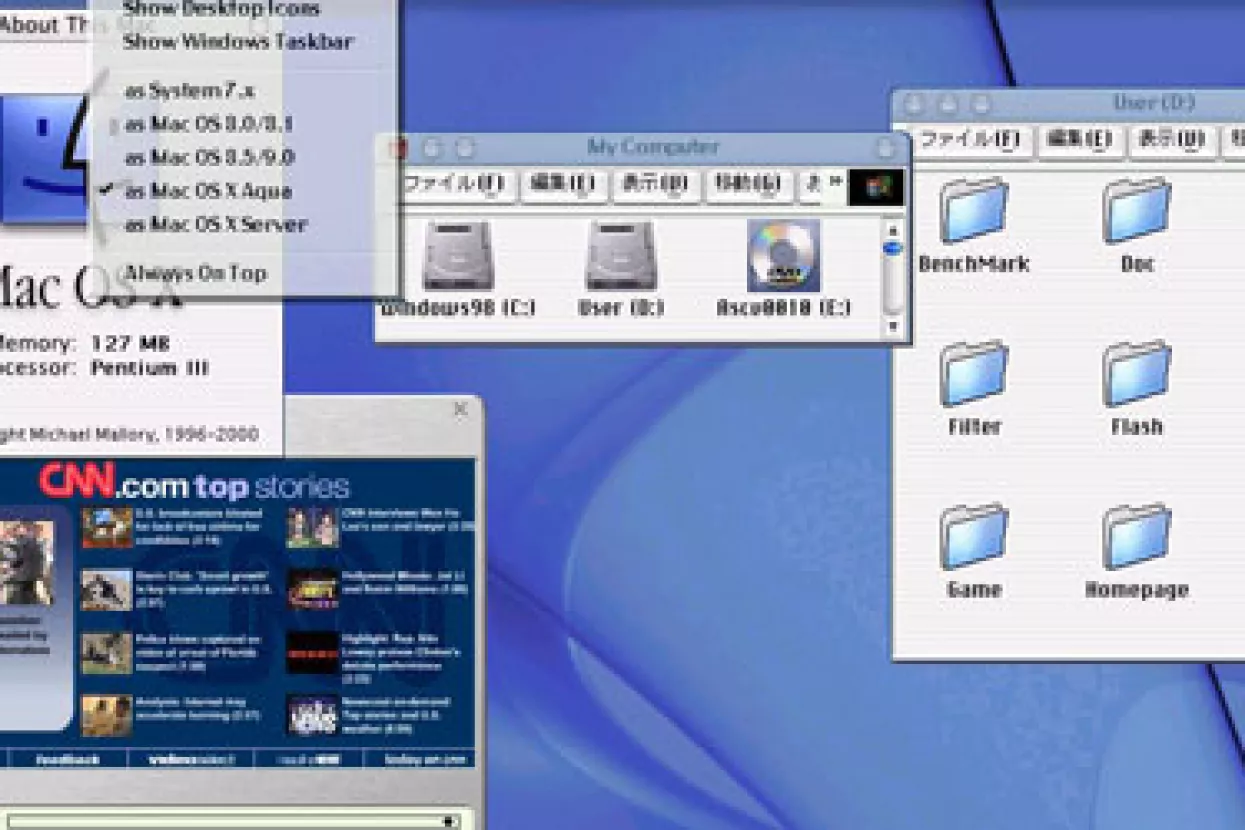Expand the » toolbar overflow in My Computer
1245x830 pixels.
(x=836, y=183)
